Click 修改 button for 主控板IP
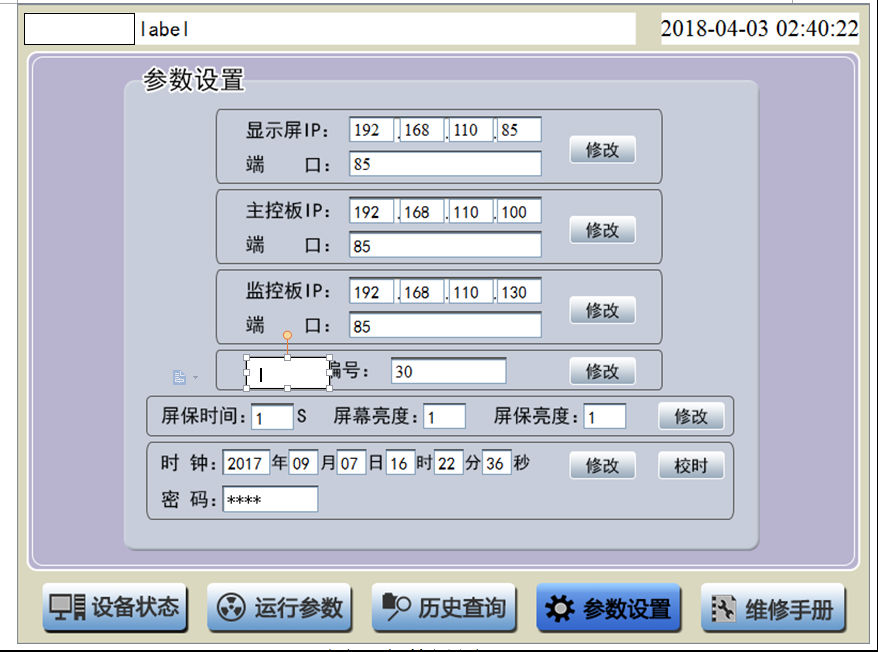878x652 pixels. click(602, 230)
